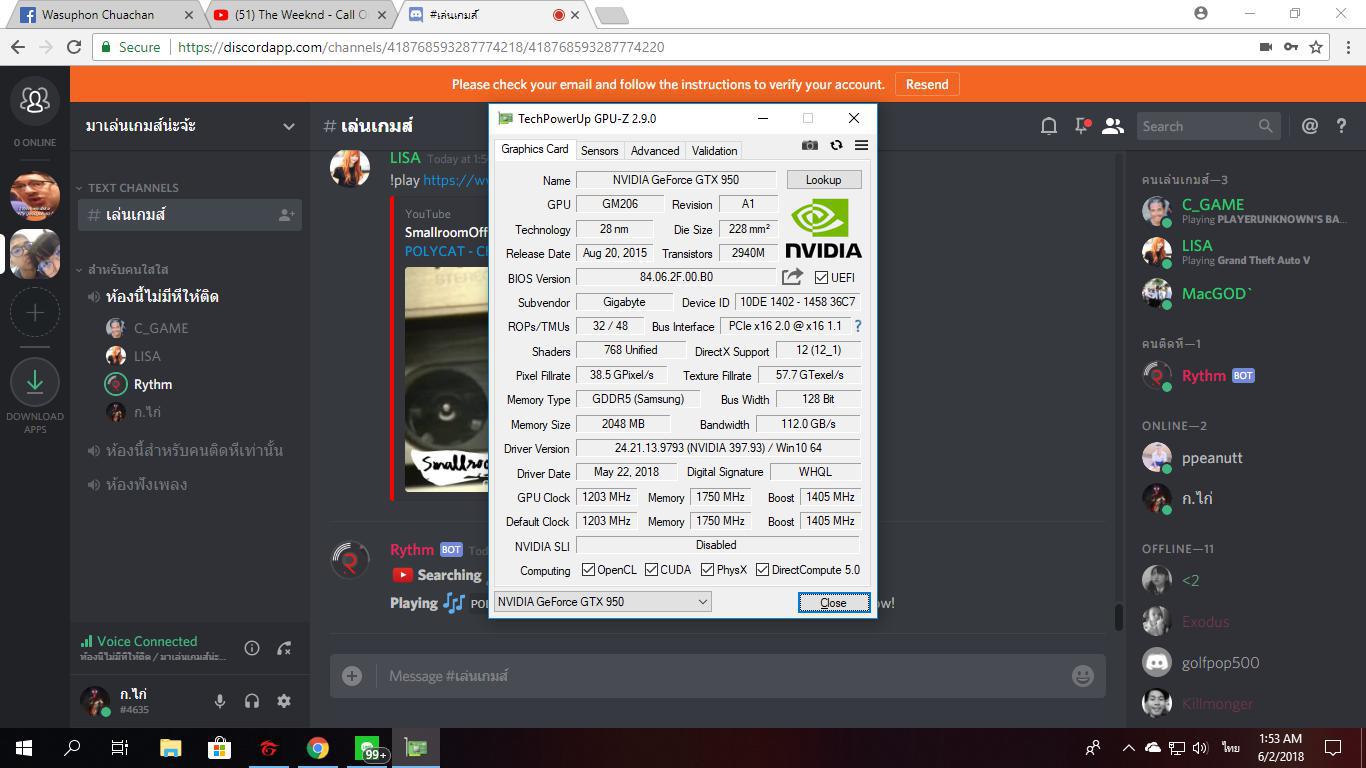Switch to The Weeknd YouTube tab
This screenshot has width=1366, height=768.
[302, 15]
